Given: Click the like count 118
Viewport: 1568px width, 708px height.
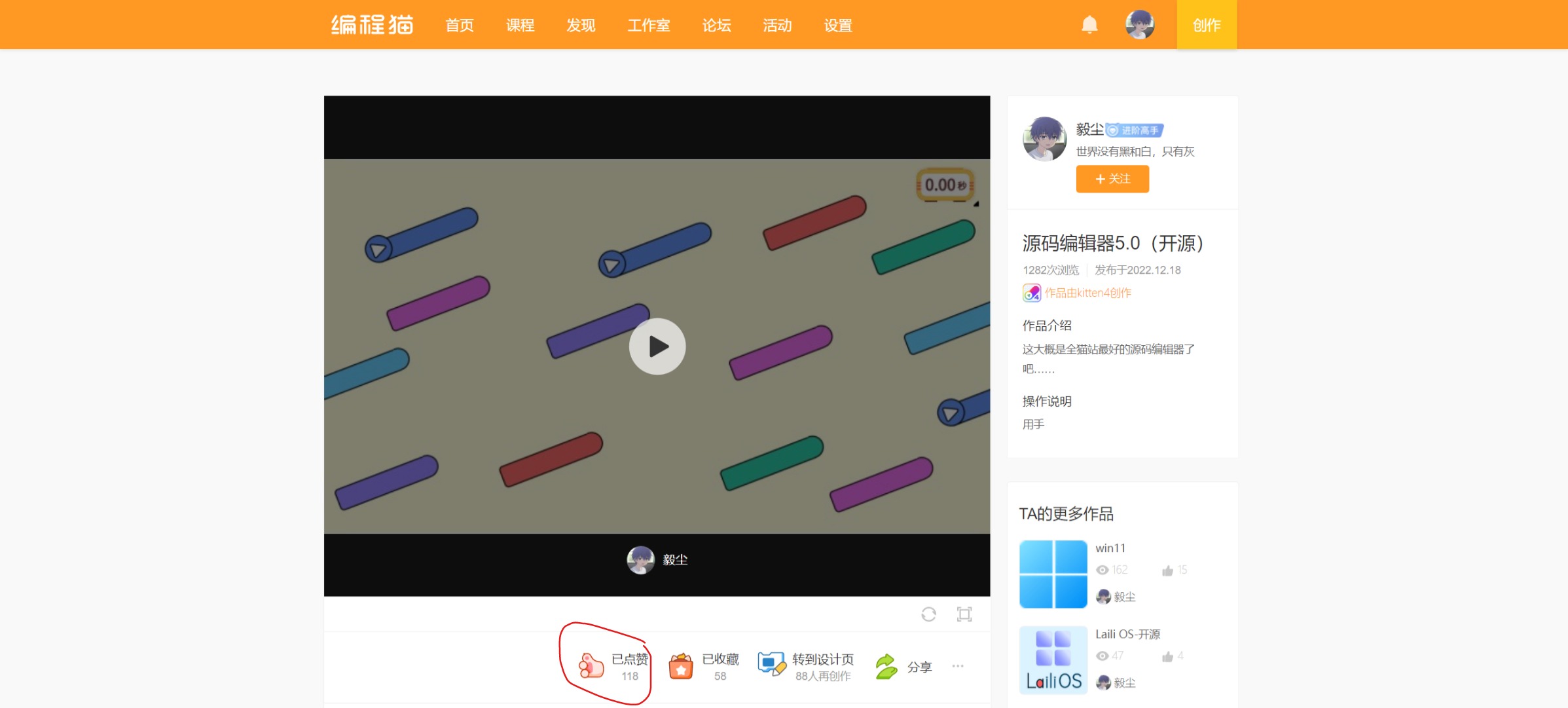Looking at the screenshot, I should 630,676.
